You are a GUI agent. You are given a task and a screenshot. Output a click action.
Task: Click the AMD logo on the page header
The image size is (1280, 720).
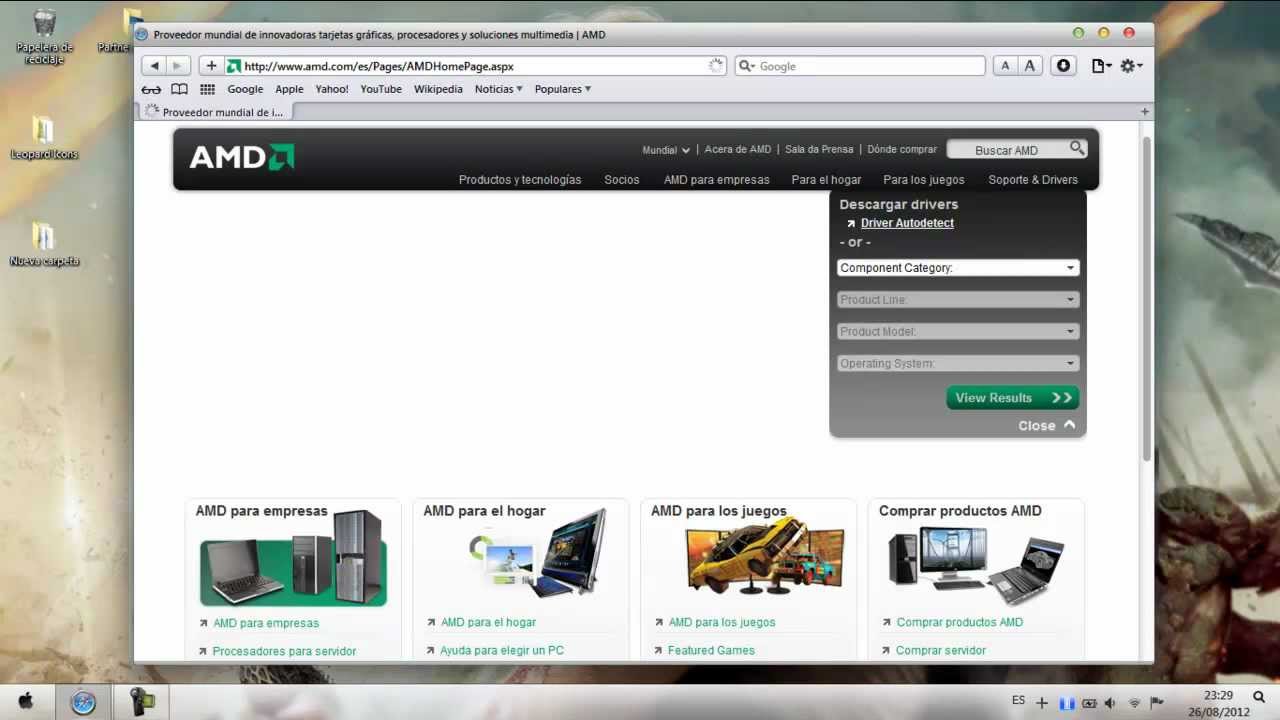[242, 157]
